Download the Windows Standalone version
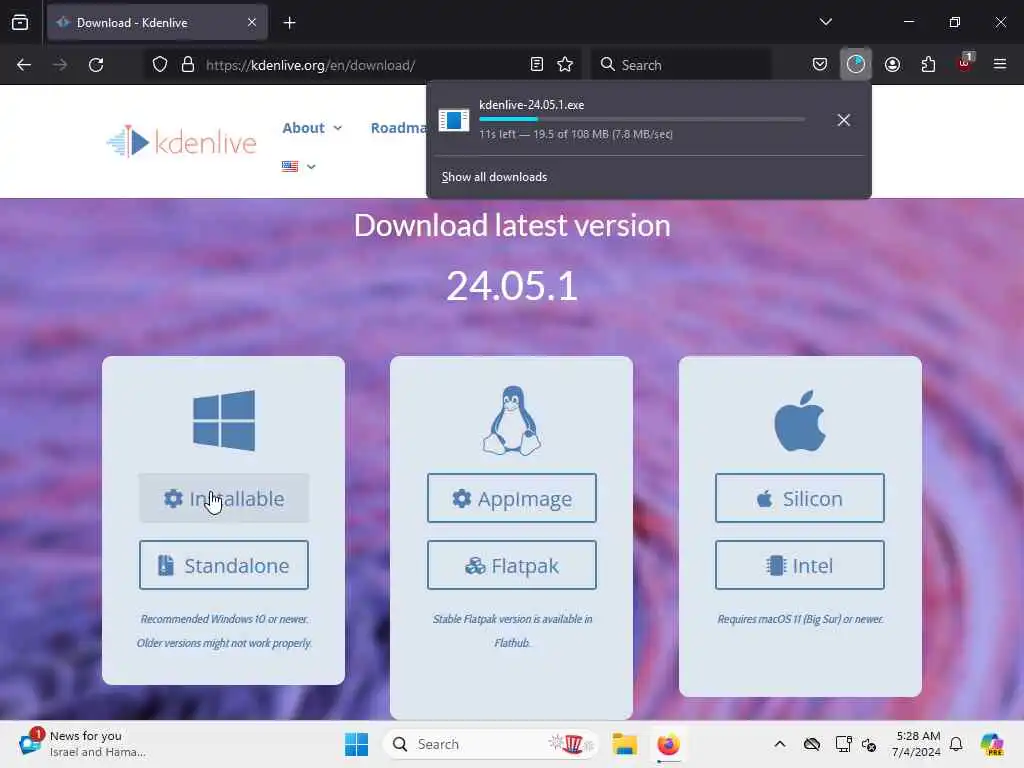Viewport: 1024px width, 768px height. 224,565
